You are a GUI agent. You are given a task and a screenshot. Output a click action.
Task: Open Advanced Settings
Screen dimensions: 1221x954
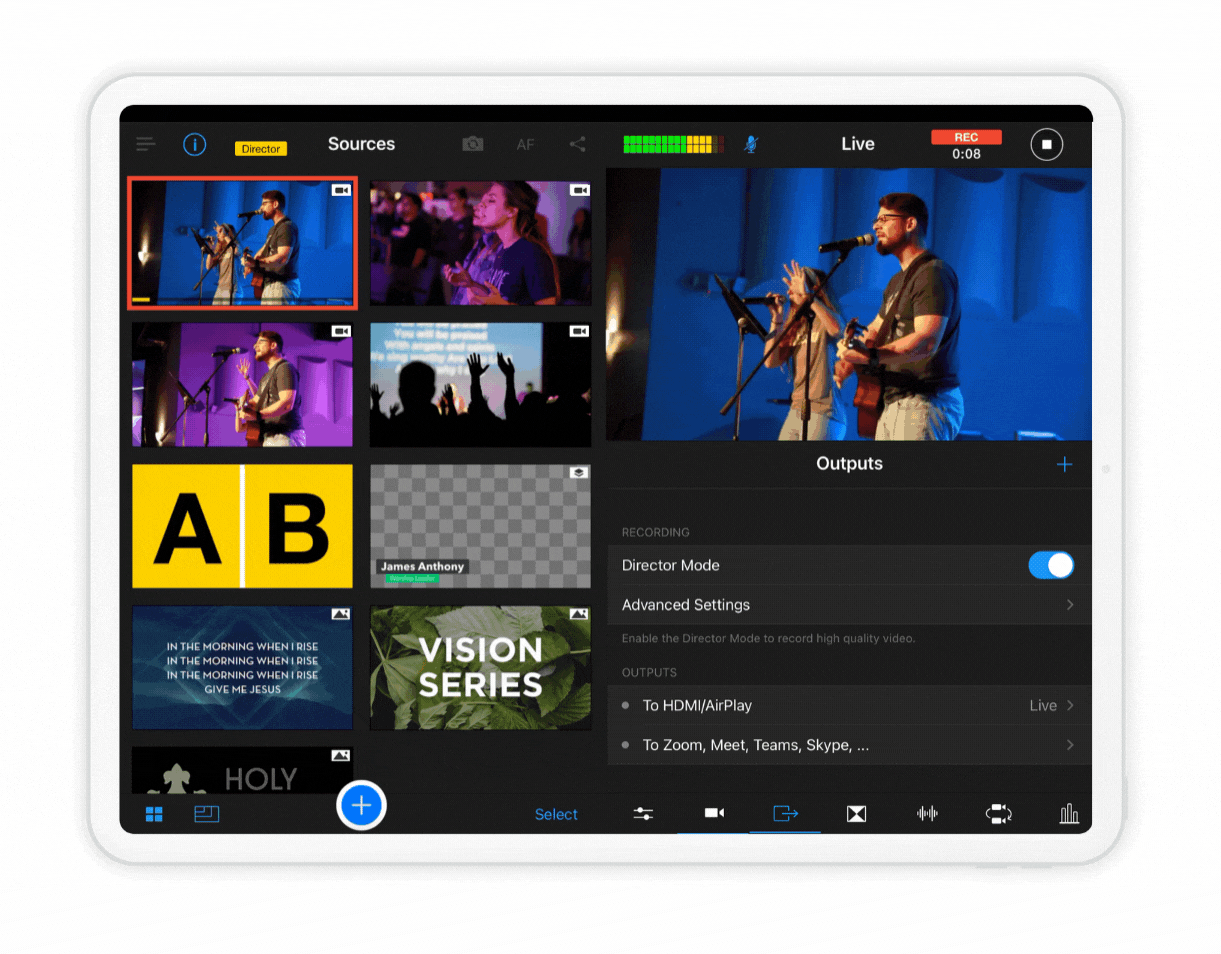point(849,605)
